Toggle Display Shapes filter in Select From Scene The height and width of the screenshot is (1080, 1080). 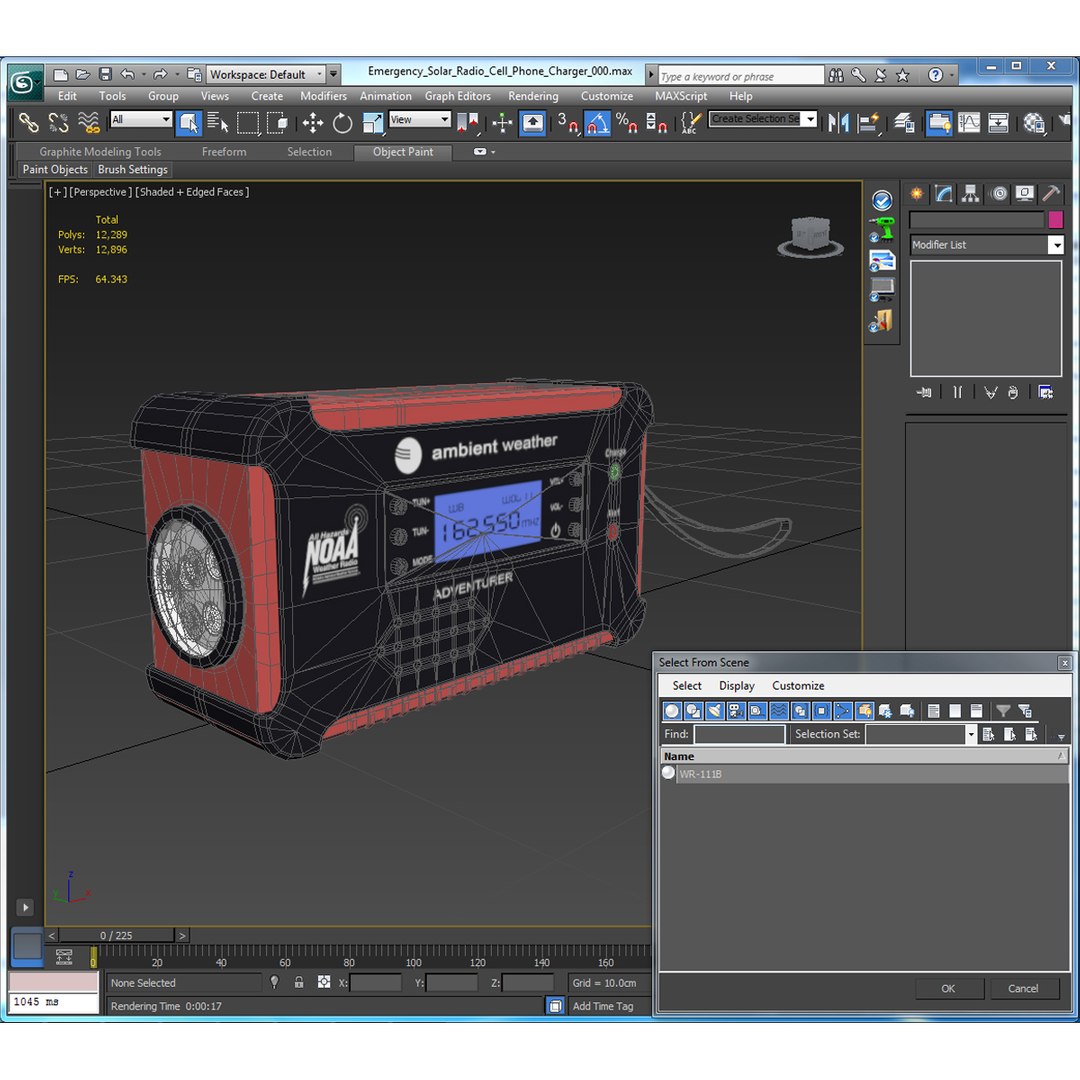point(694,711)
